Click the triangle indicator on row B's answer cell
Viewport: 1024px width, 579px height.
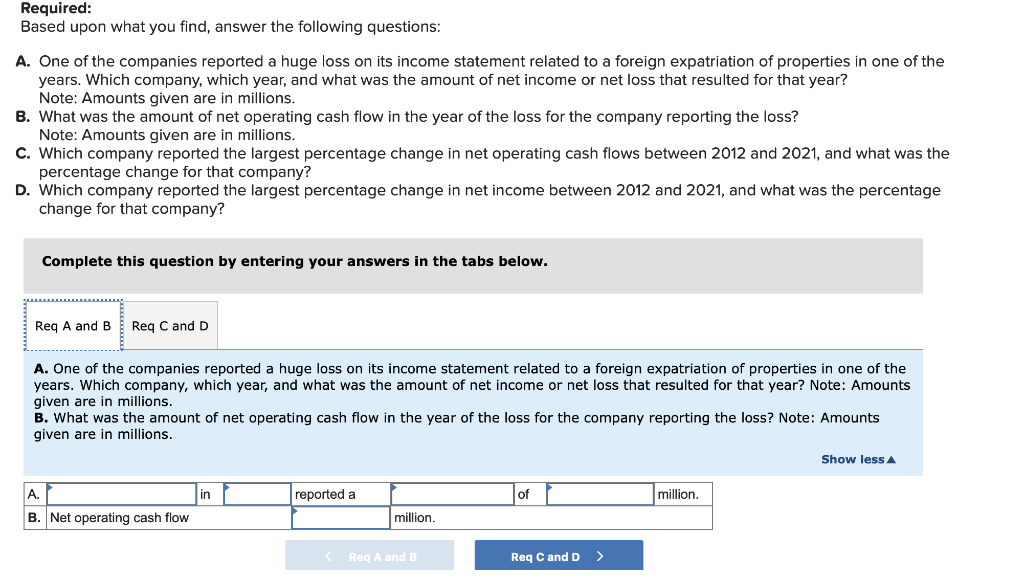[295, 511]
